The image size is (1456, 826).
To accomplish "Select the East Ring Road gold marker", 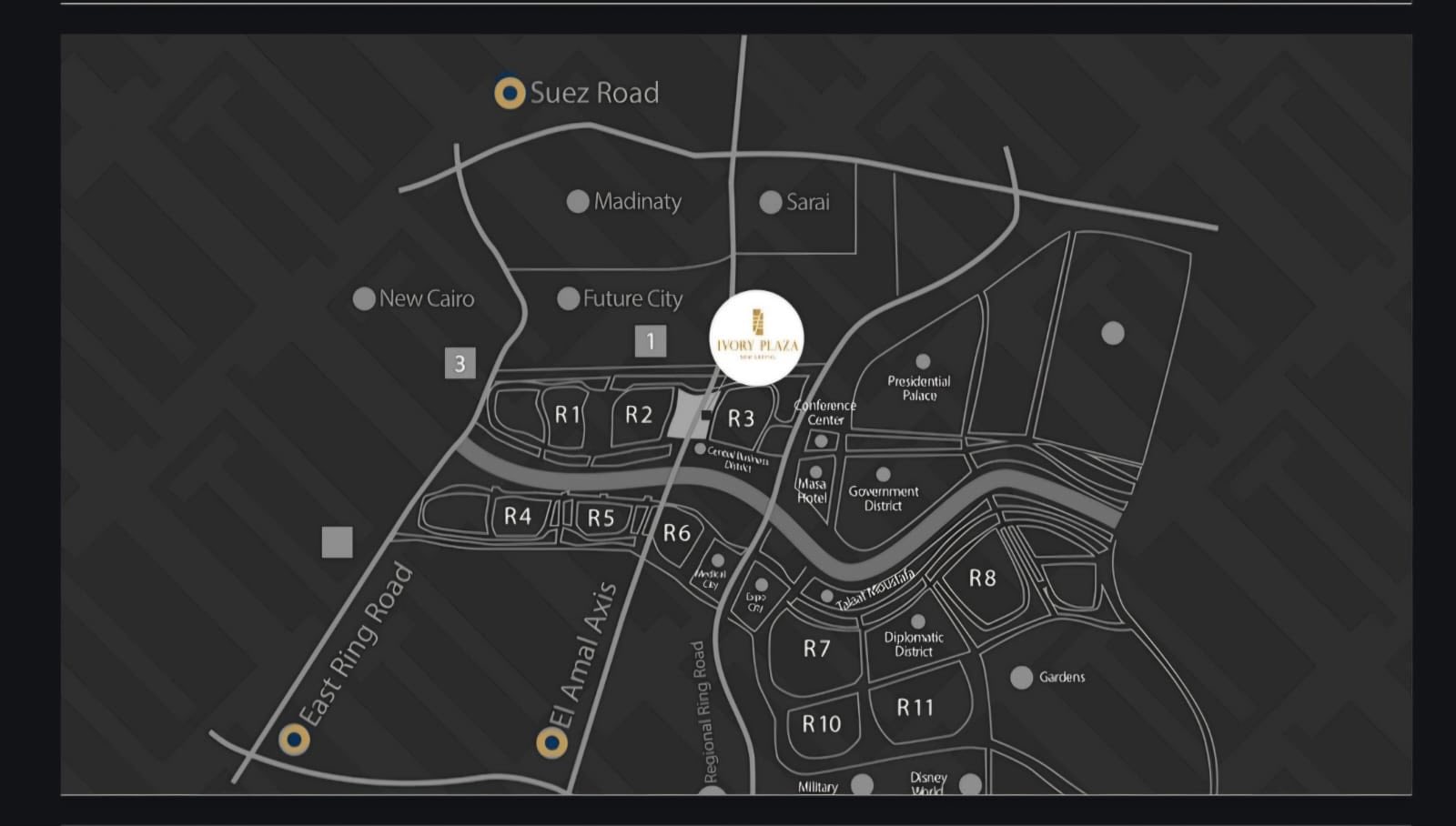I will [x=294, y=739].
